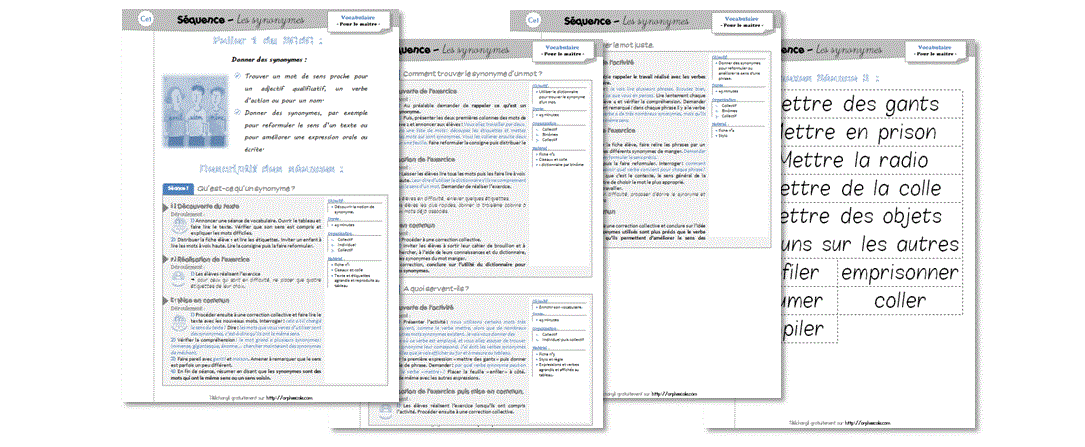Click the Ce1 badge on first page
This screenshot has height=447, width=1085.
[x=146, y=19]
